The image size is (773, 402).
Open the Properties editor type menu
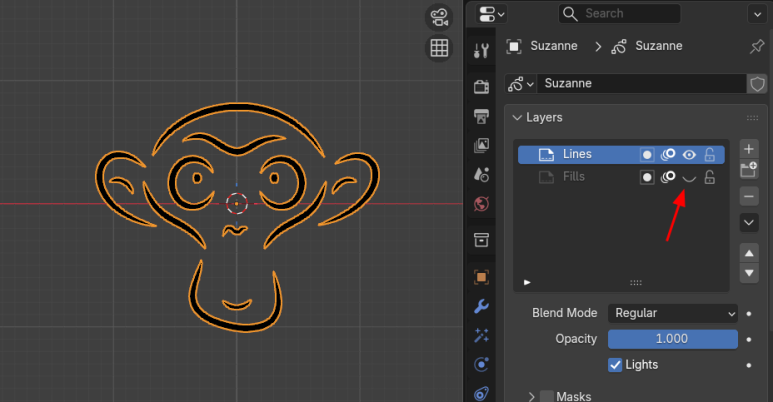(491, 14)
